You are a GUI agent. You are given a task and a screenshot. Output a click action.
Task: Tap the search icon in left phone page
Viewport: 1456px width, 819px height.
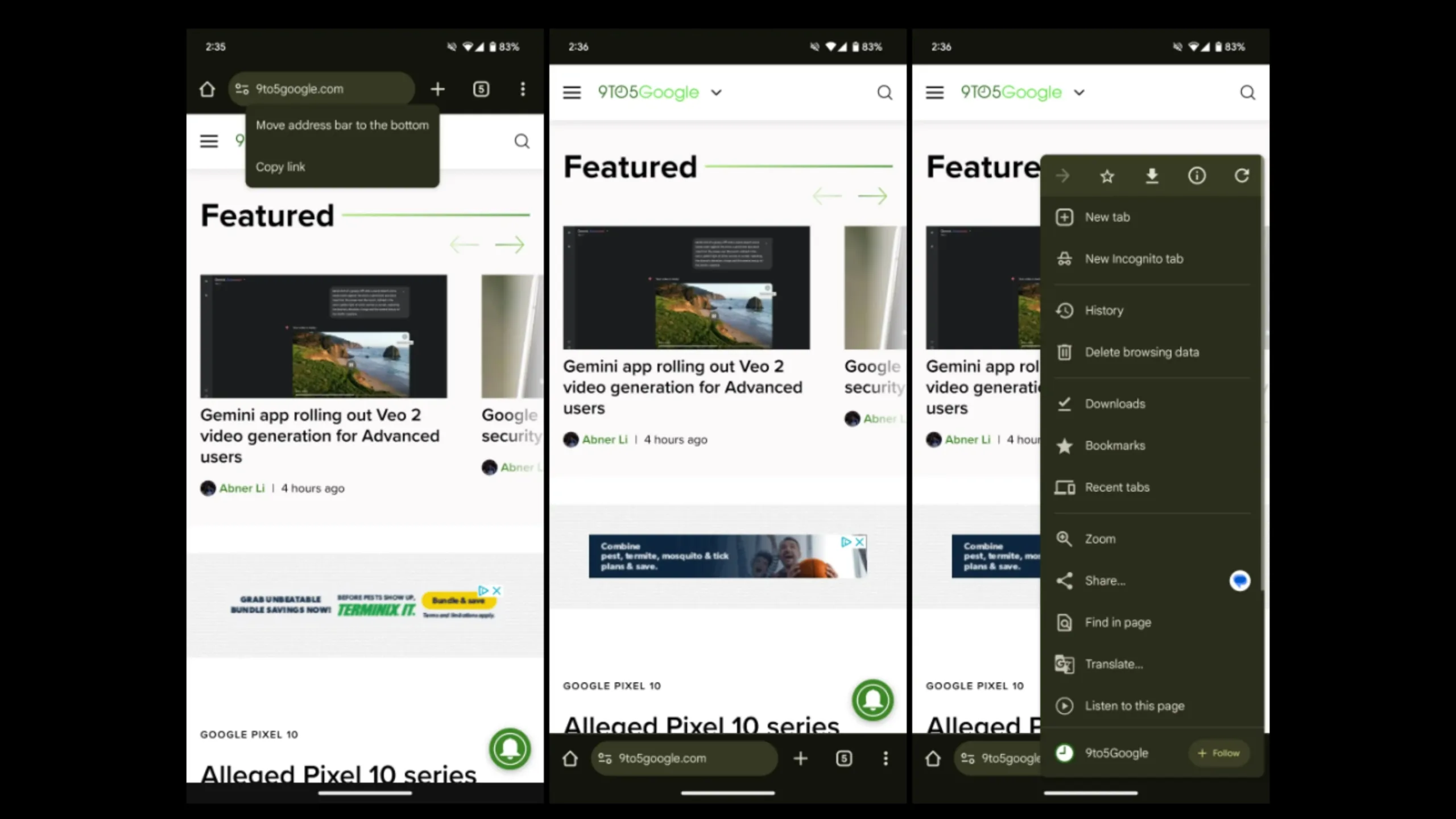pos(522,141)
